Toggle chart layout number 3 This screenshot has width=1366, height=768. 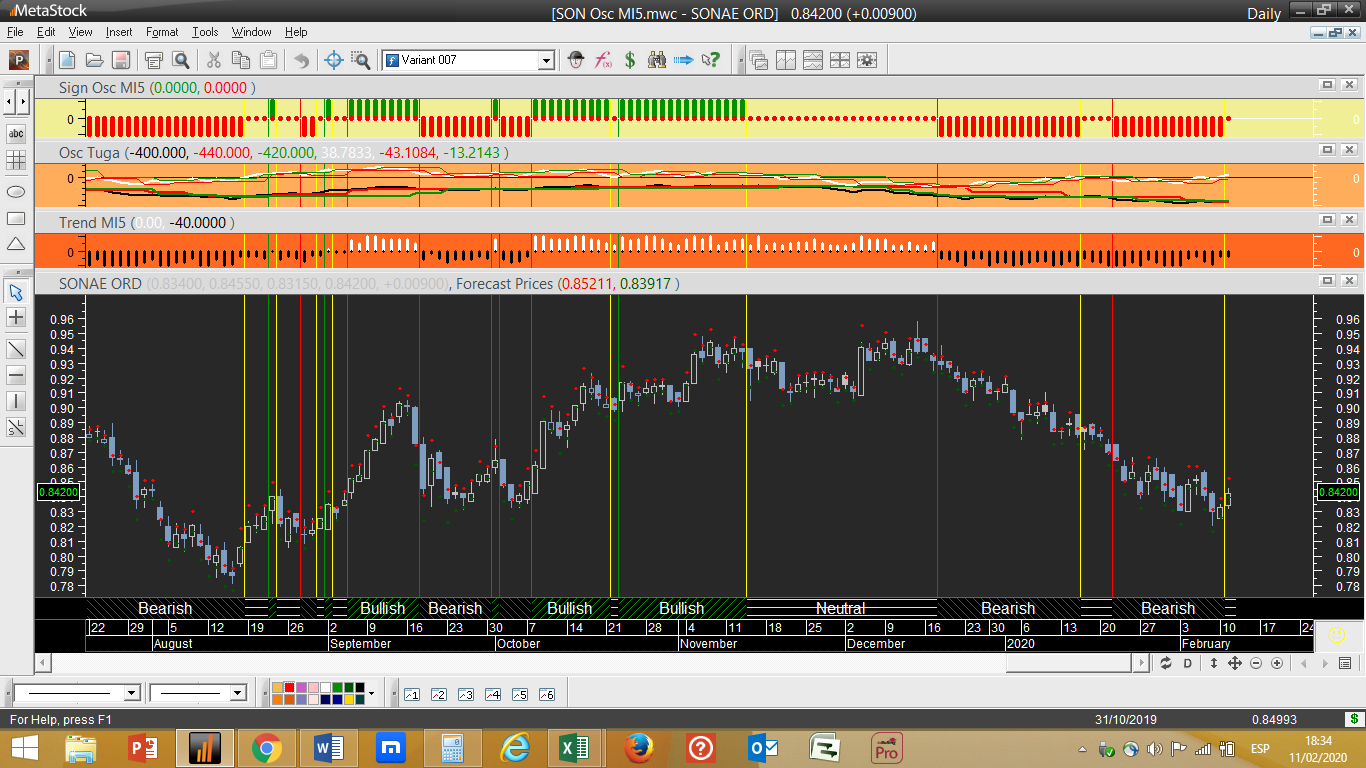click(465, 694)
